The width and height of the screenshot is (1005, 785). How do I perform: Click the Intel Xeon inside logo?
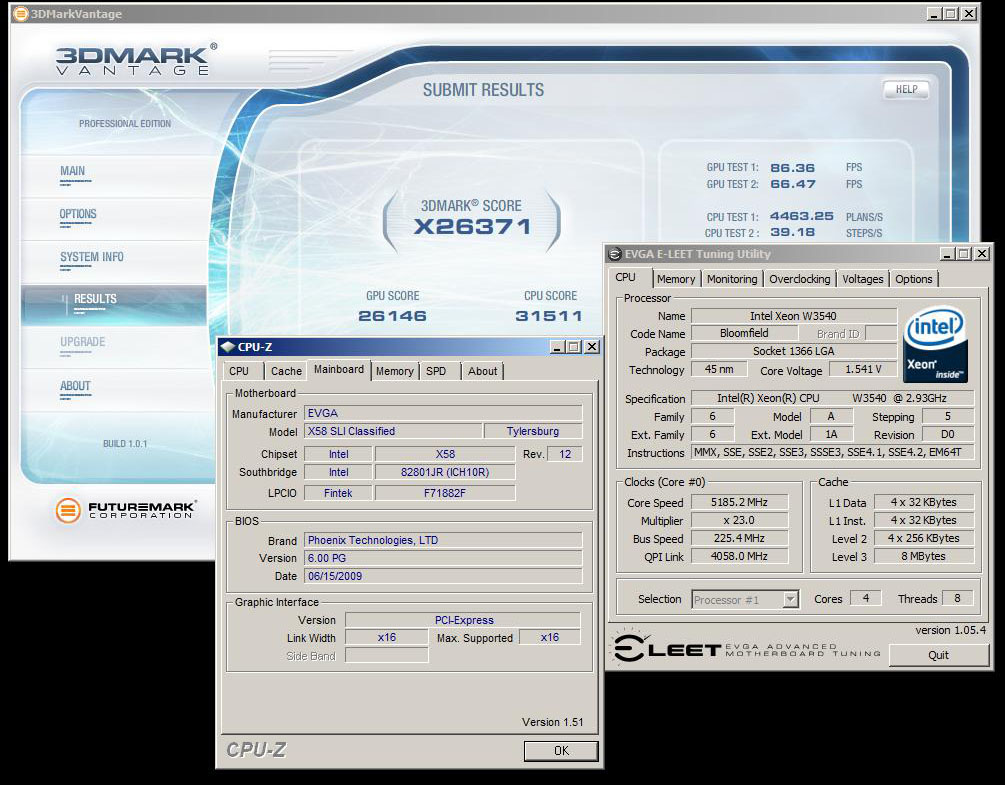(x=935, y=345)
